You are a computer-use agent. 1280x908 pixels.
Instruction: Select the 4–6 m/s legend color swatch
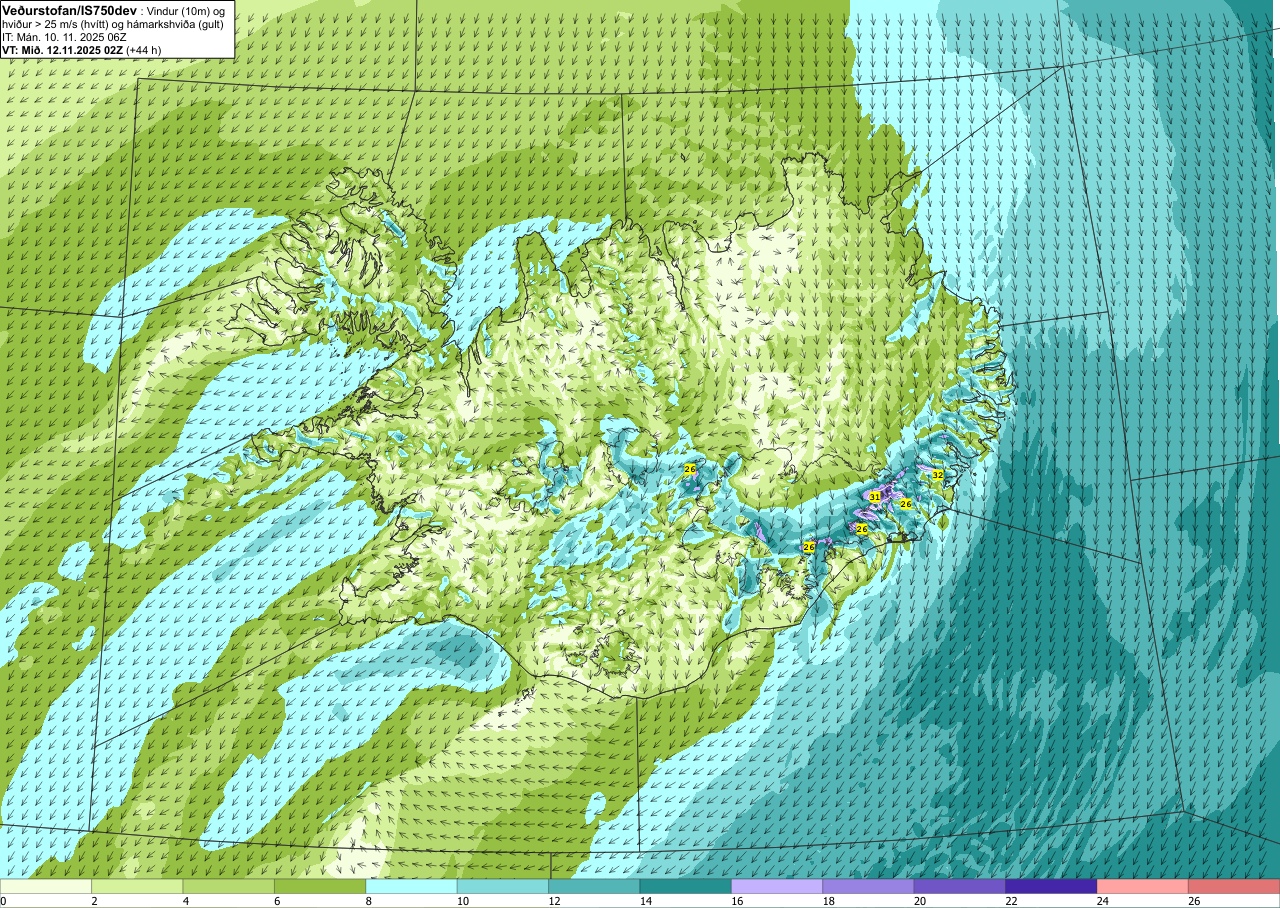tap(229, 886)
